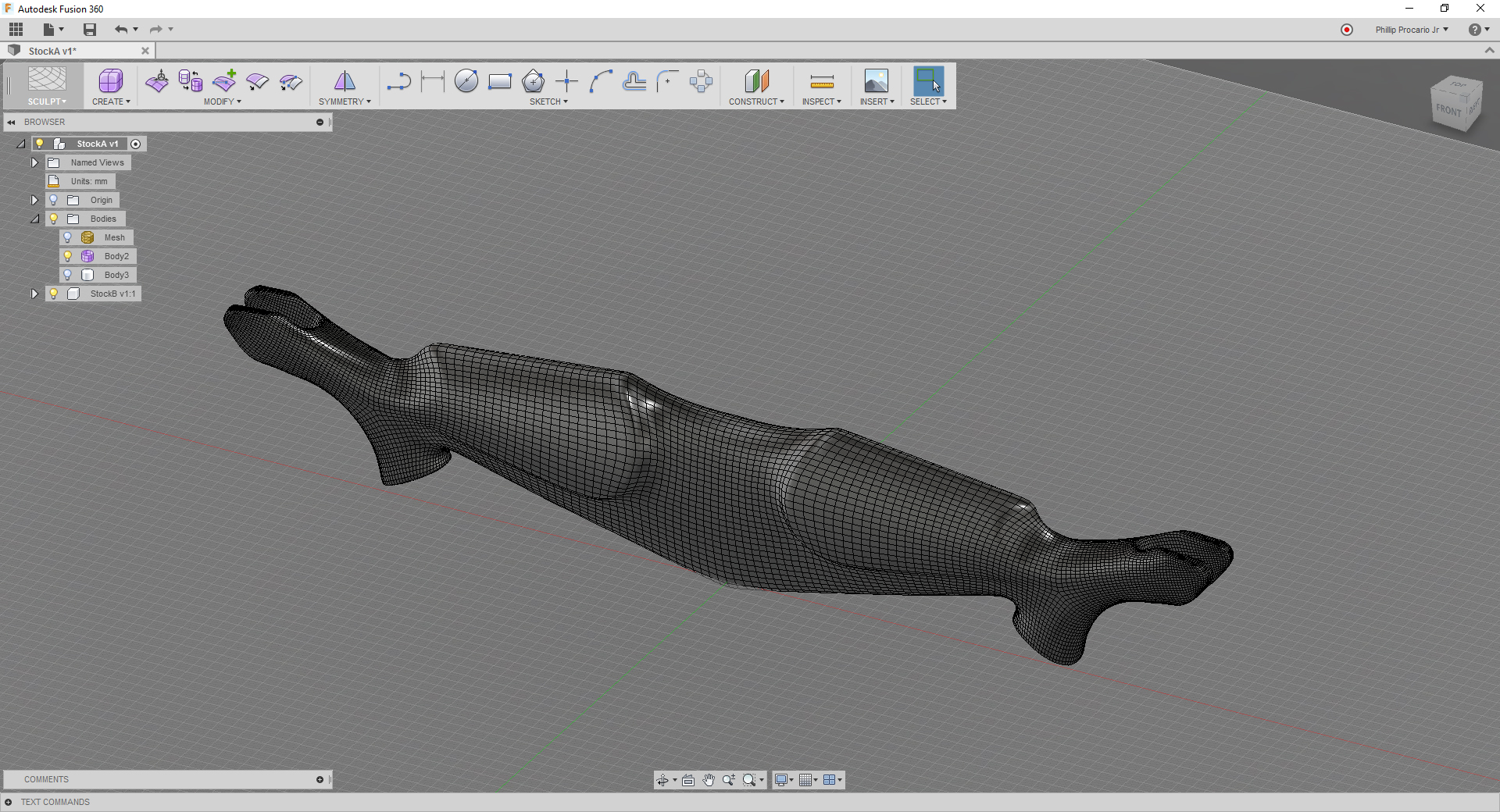
Task: Select the Bridge tool icon
Action: 291,80
